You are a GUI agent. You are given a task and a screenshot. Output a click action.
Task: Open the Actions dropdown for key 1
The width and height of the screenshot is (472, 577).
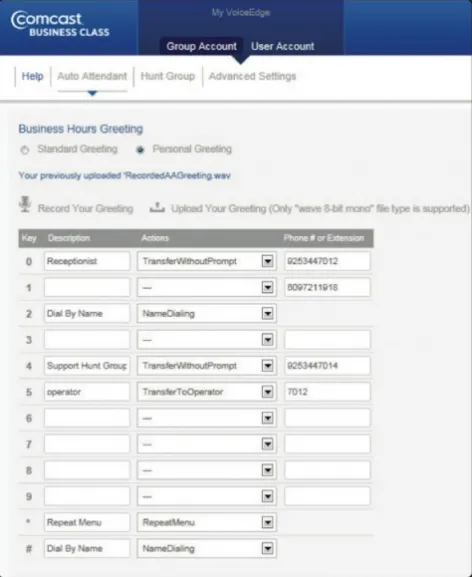207,287
